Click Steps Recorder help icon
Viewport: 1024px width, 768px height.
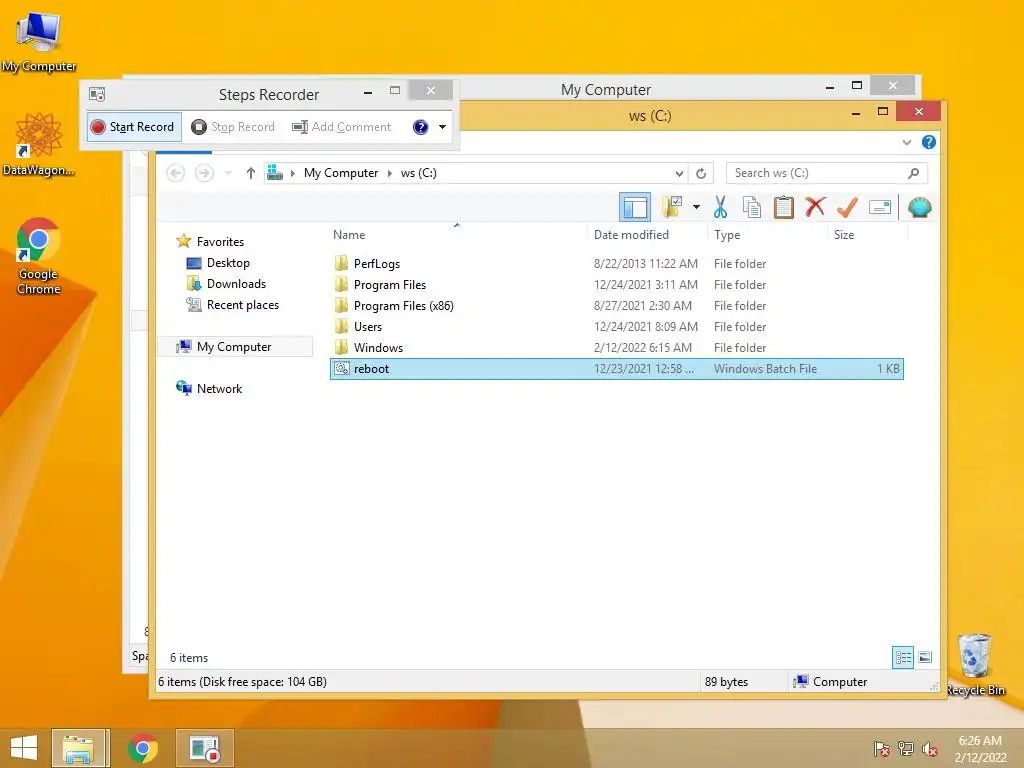pyautogui.click(x=421, y=127)
